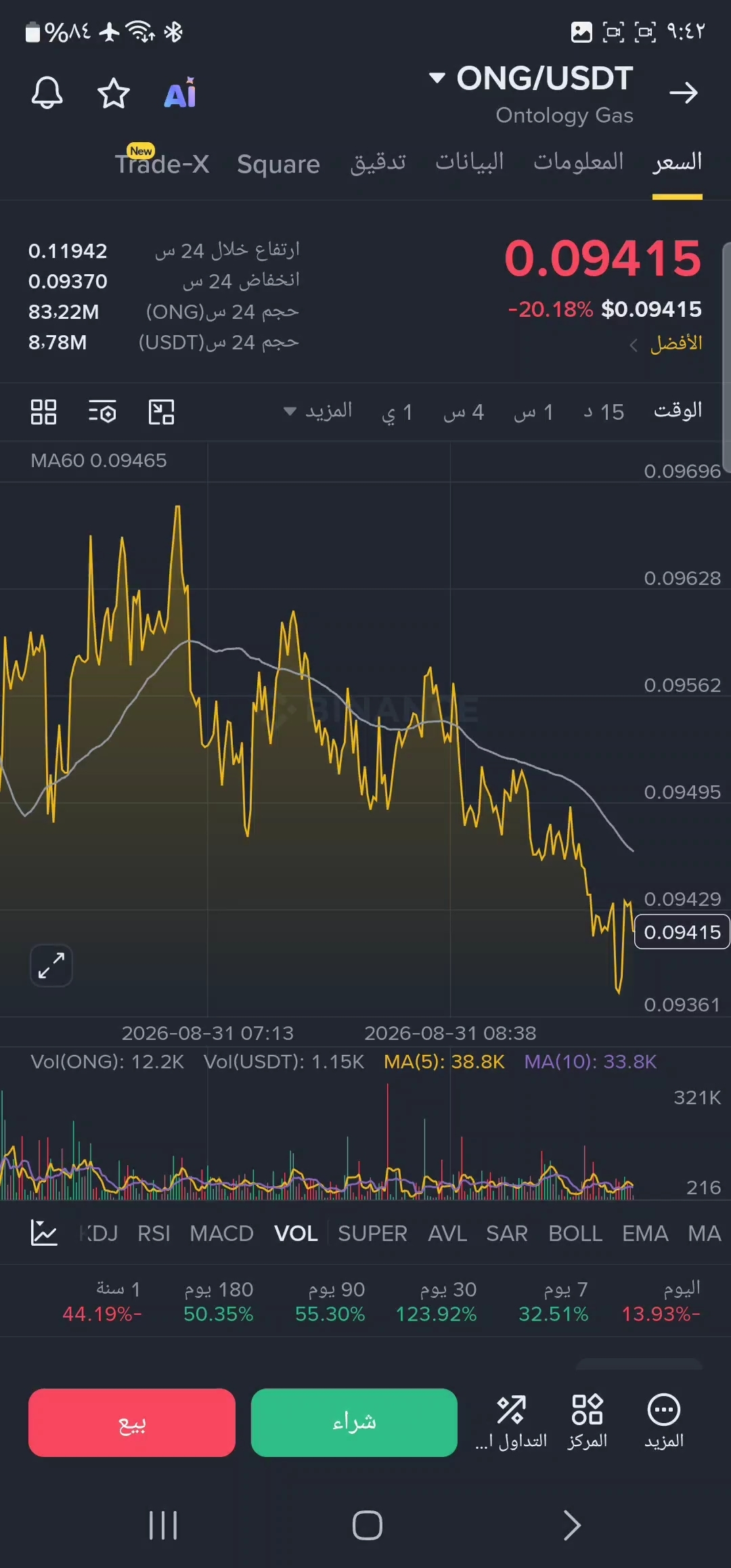This screenshot has height=1568, width=731.
Task: Tap the price alert bell icon
Action: click(x=47, y=93)
